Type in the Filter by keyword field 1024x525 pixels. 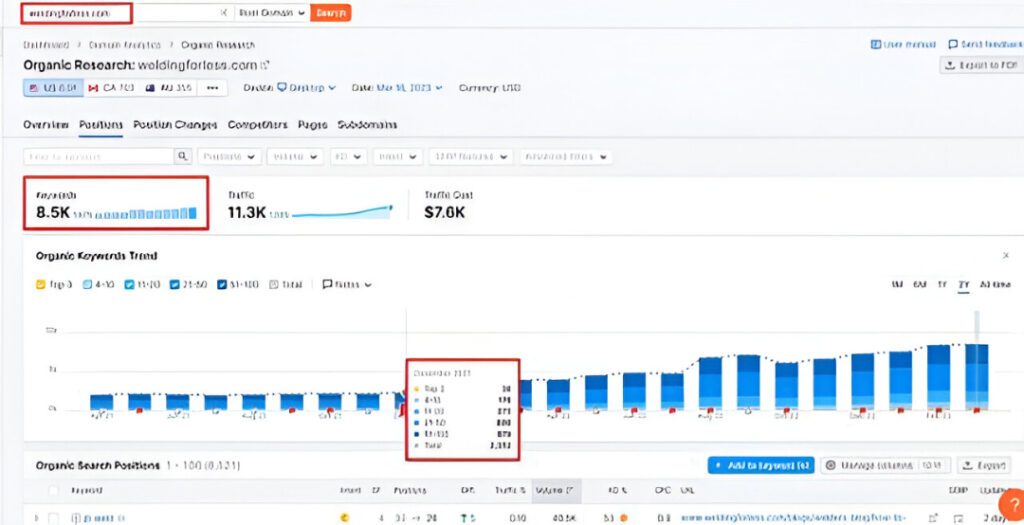tap(98, 157)
